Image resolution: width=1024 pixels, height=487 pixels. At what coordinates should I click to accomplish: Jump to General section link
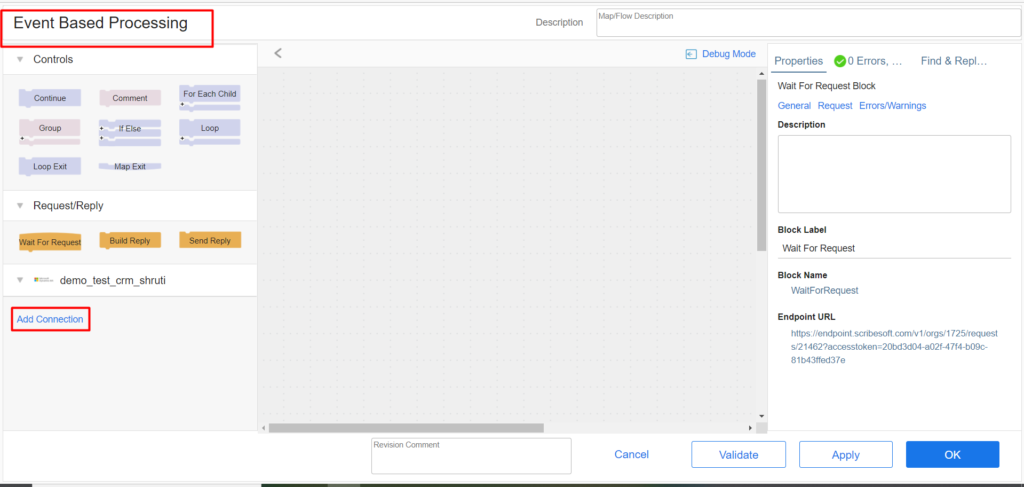point(794,105)
